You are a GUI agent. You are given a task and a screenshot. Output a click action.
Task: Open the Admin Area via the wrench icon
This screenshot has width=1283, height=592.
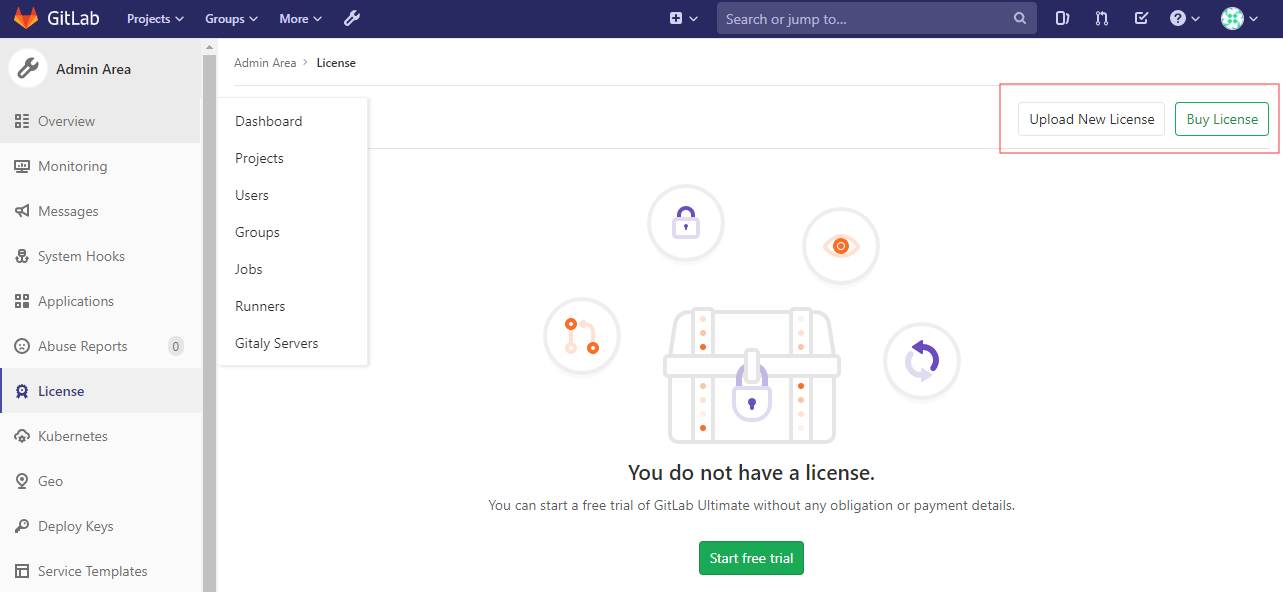(x=351, y=18)
